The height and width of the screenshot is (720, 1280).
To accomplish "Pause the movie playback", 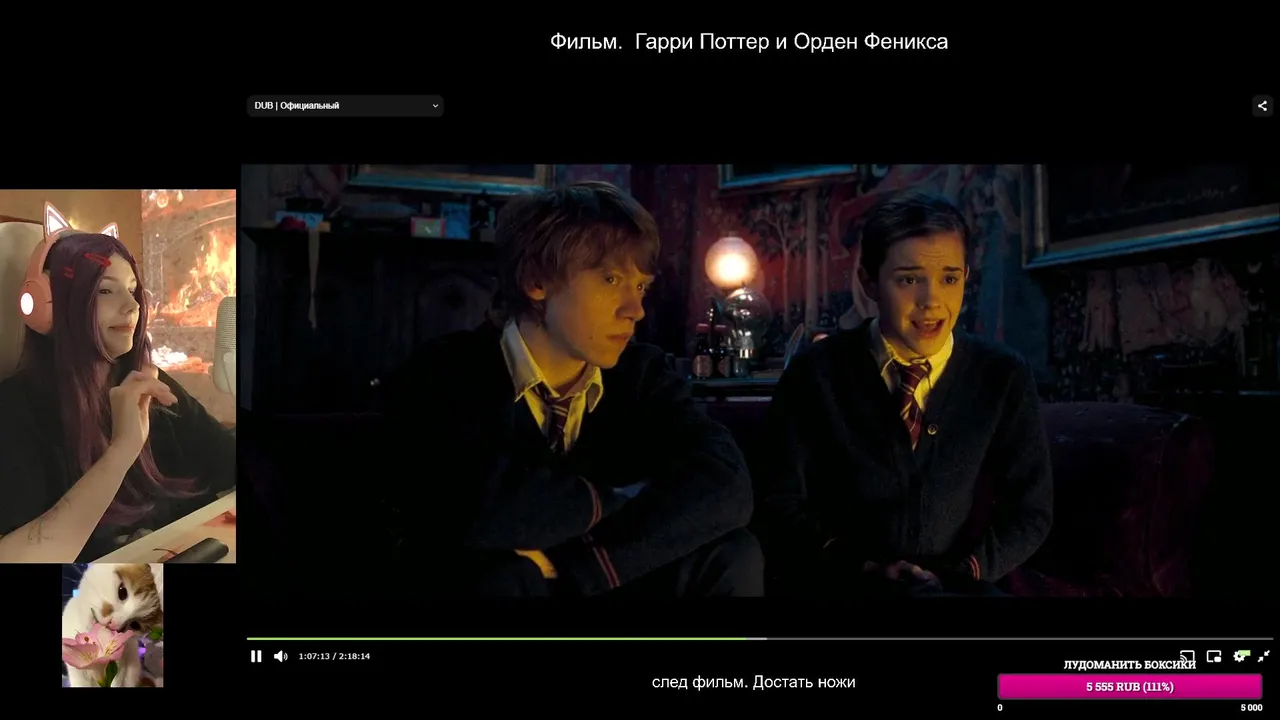I will click(256, 656).
